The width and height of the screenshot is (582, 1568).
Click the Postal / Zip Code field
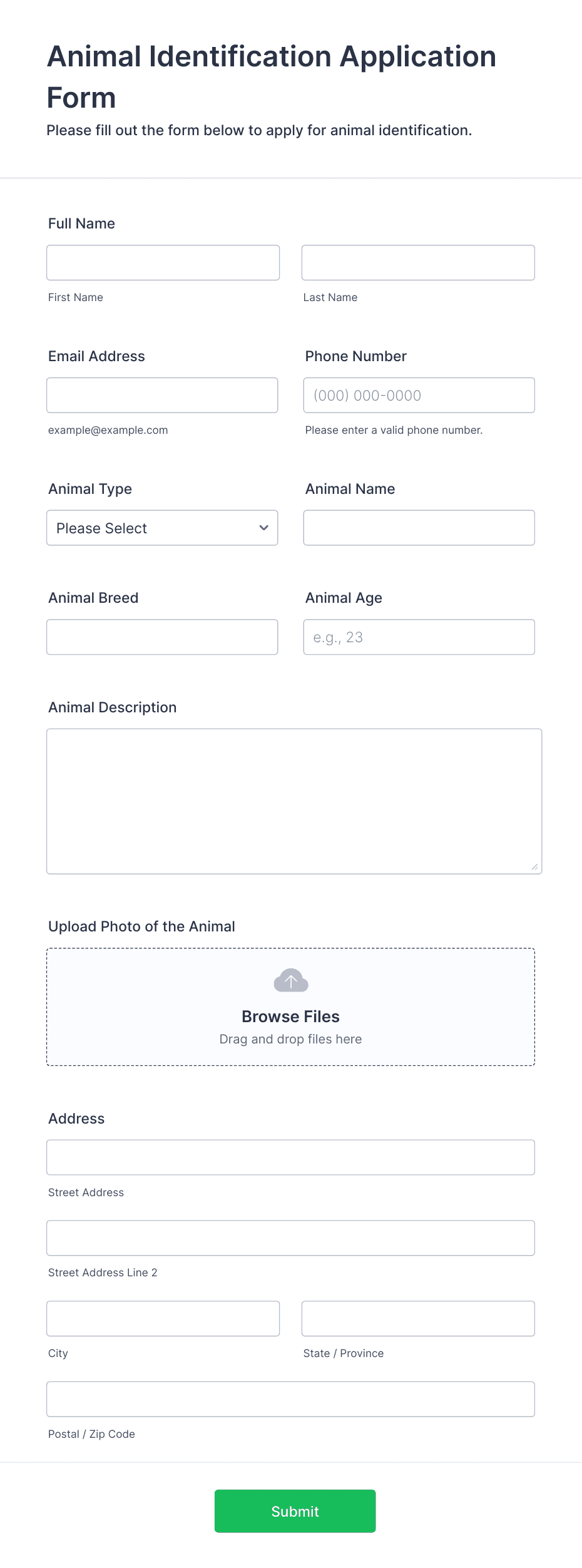(x=290, y=1399)
